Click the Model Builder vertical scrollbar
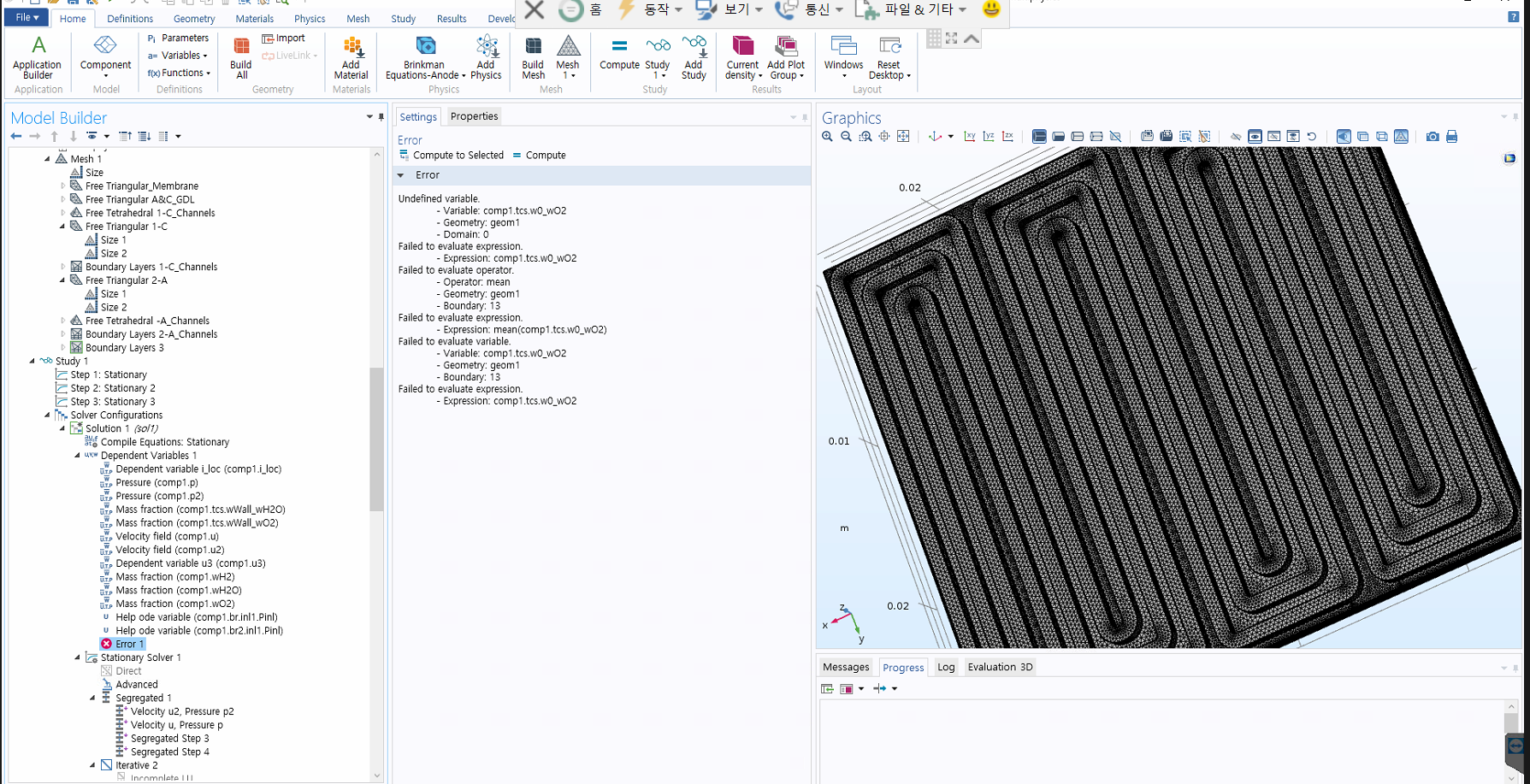Image resolution: width=1530 pixels, height=784 pixels. (376, 439)
